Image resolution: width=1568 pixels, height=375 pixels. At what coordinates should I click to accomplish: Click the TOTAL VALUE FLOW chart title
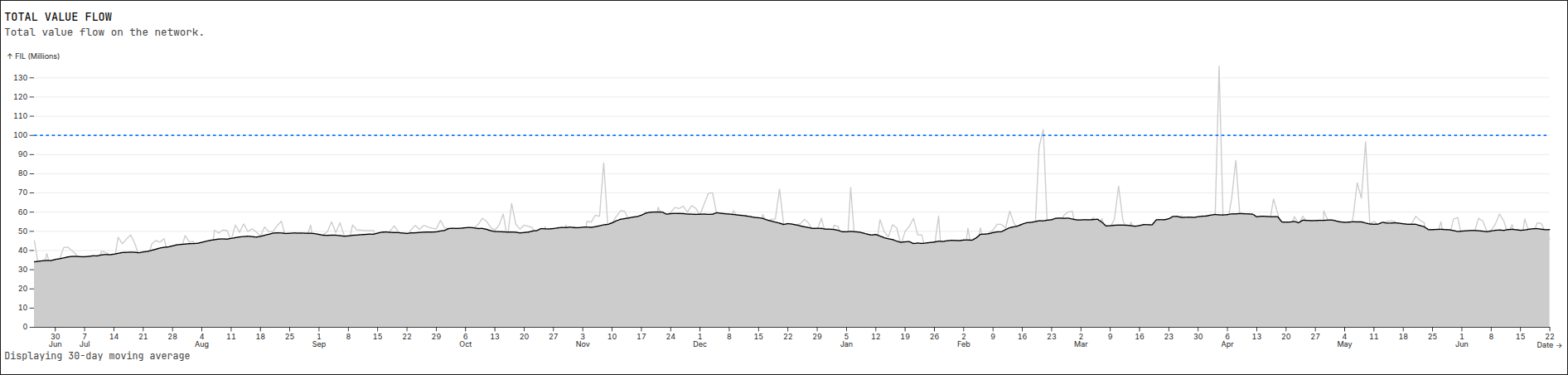pos(58,17)
